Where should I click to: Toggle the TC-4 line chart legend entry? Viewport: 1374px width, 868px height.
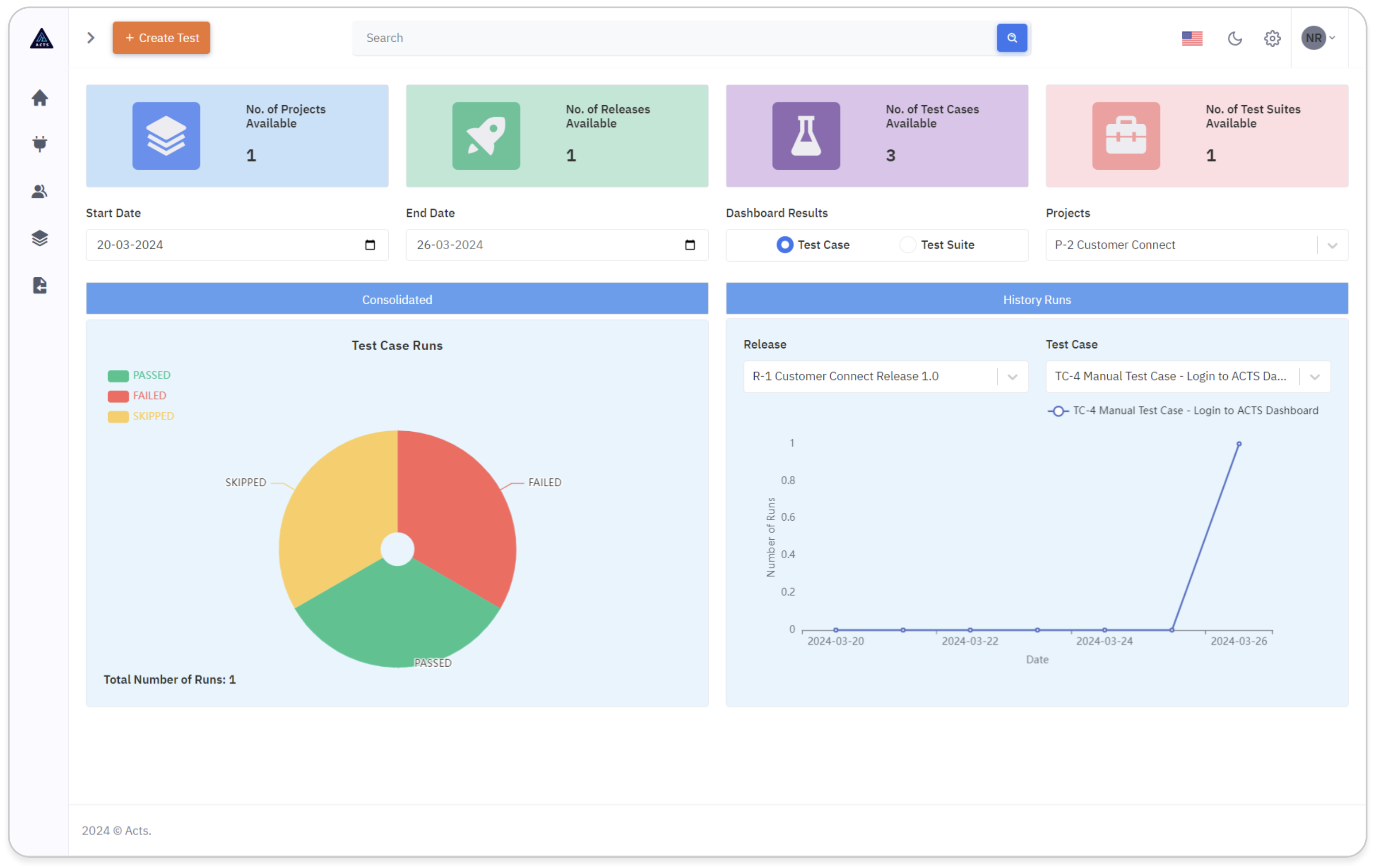1183,411
